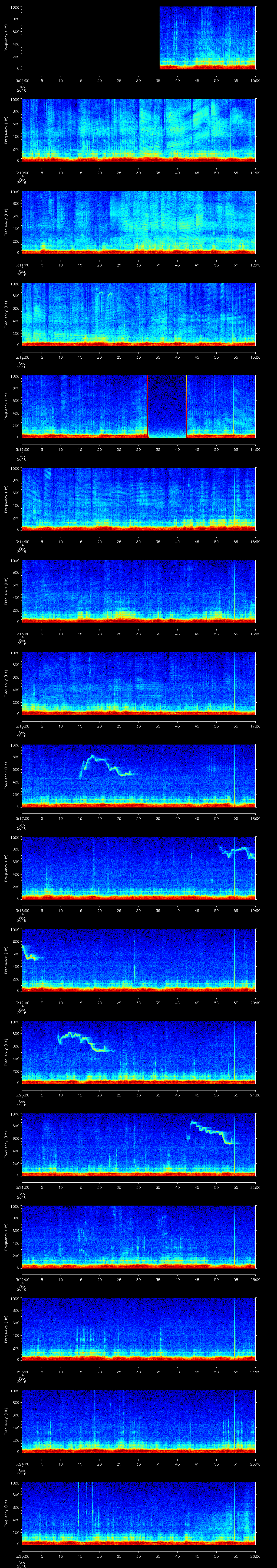This screenshot has width=277, height=1568.
Task: Click the spectrogram panel starting at 3:24:00
Action: [139, 1421]
